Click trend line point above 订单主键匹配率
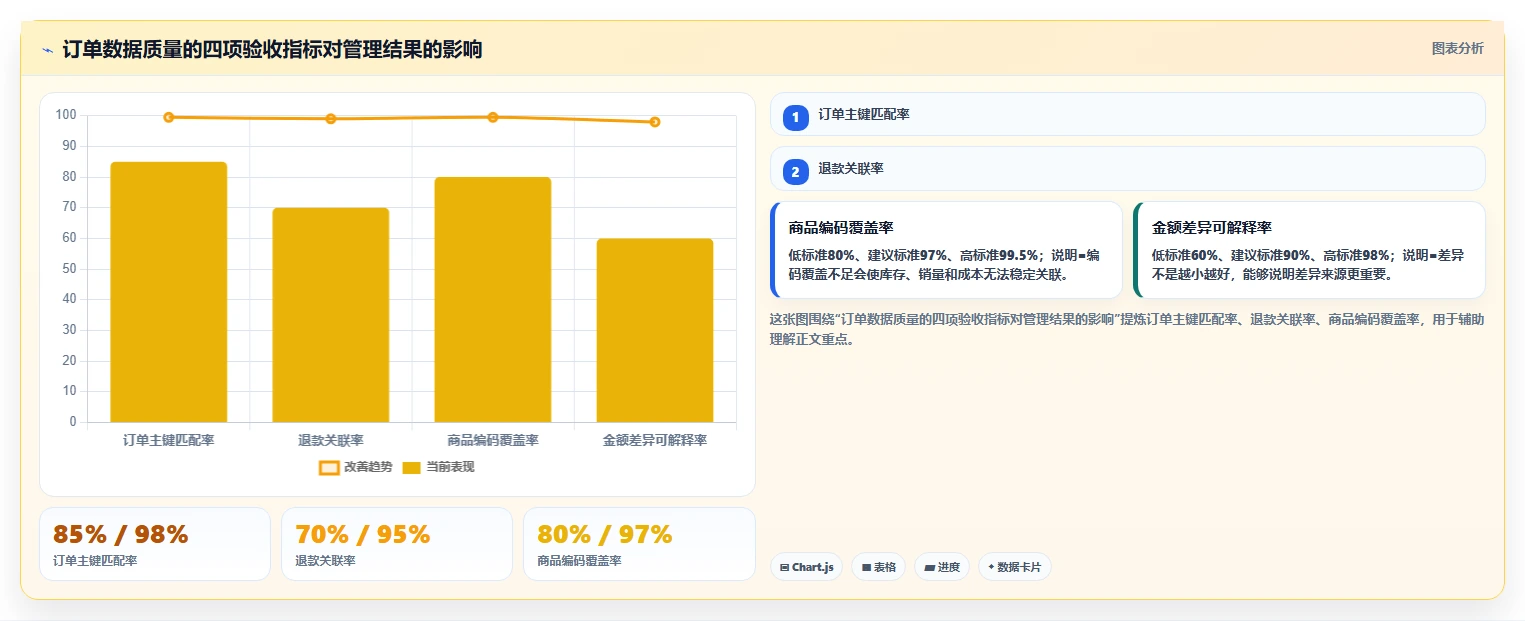1525x621 pixels. (x=169, y=117)
